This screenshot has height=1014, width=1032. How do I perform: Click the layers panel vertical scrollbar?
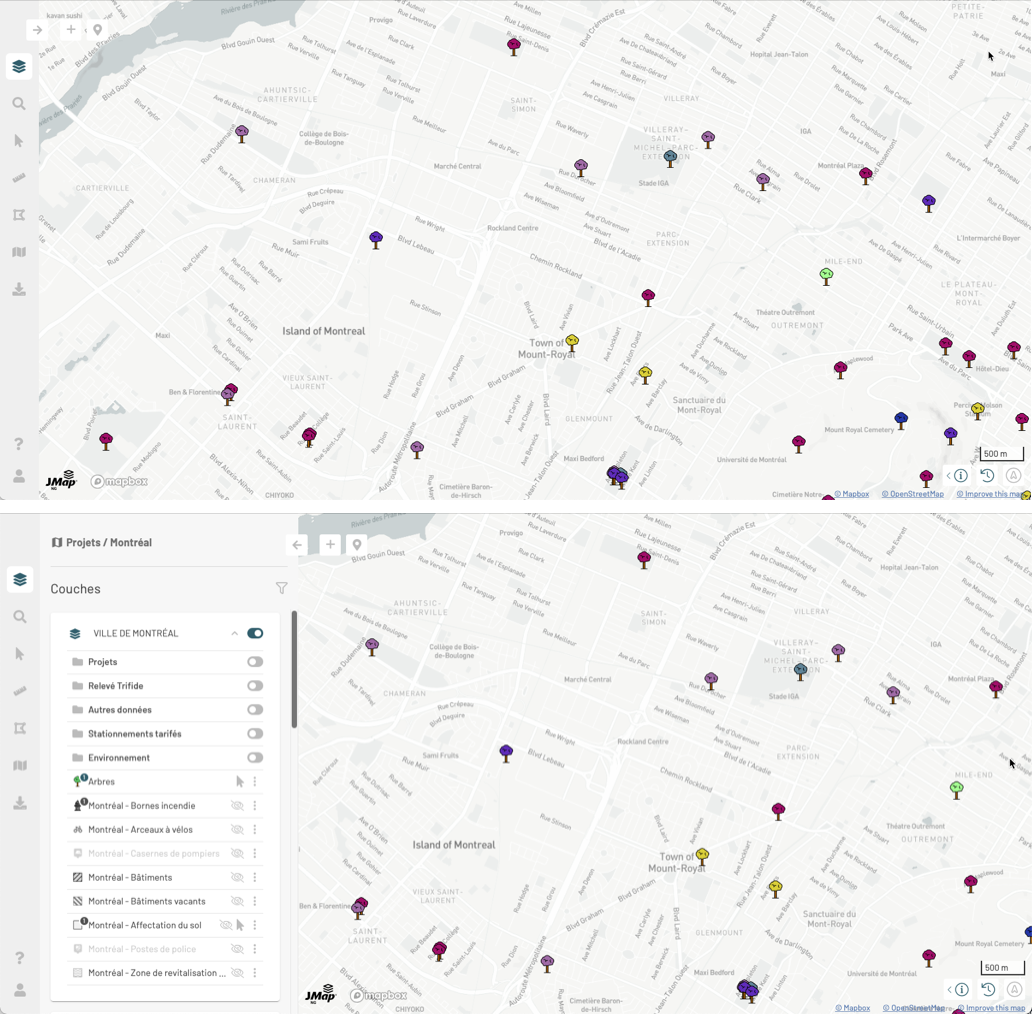click(294, 670)
